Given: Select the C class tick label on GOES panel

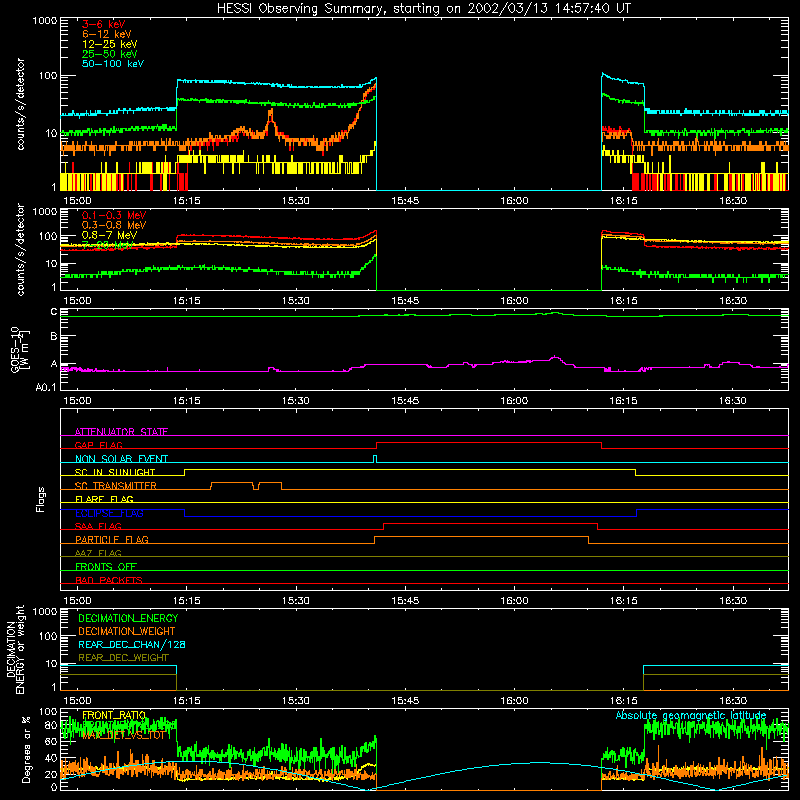Looking at the screenshot, I should pos(54,312).
